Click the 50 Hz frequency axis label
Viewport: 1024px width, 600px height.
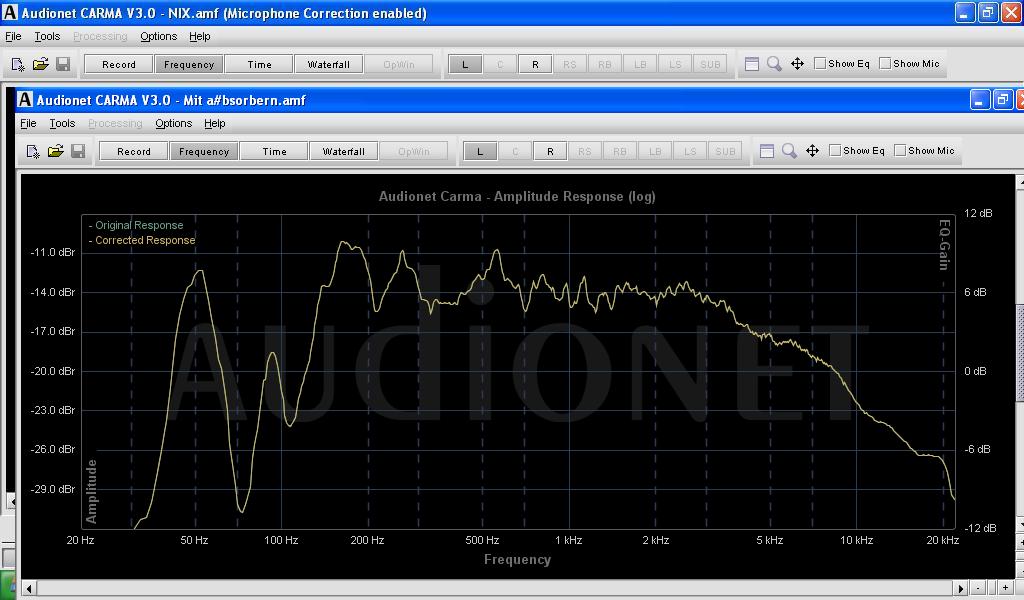click(x=194, y=540)
